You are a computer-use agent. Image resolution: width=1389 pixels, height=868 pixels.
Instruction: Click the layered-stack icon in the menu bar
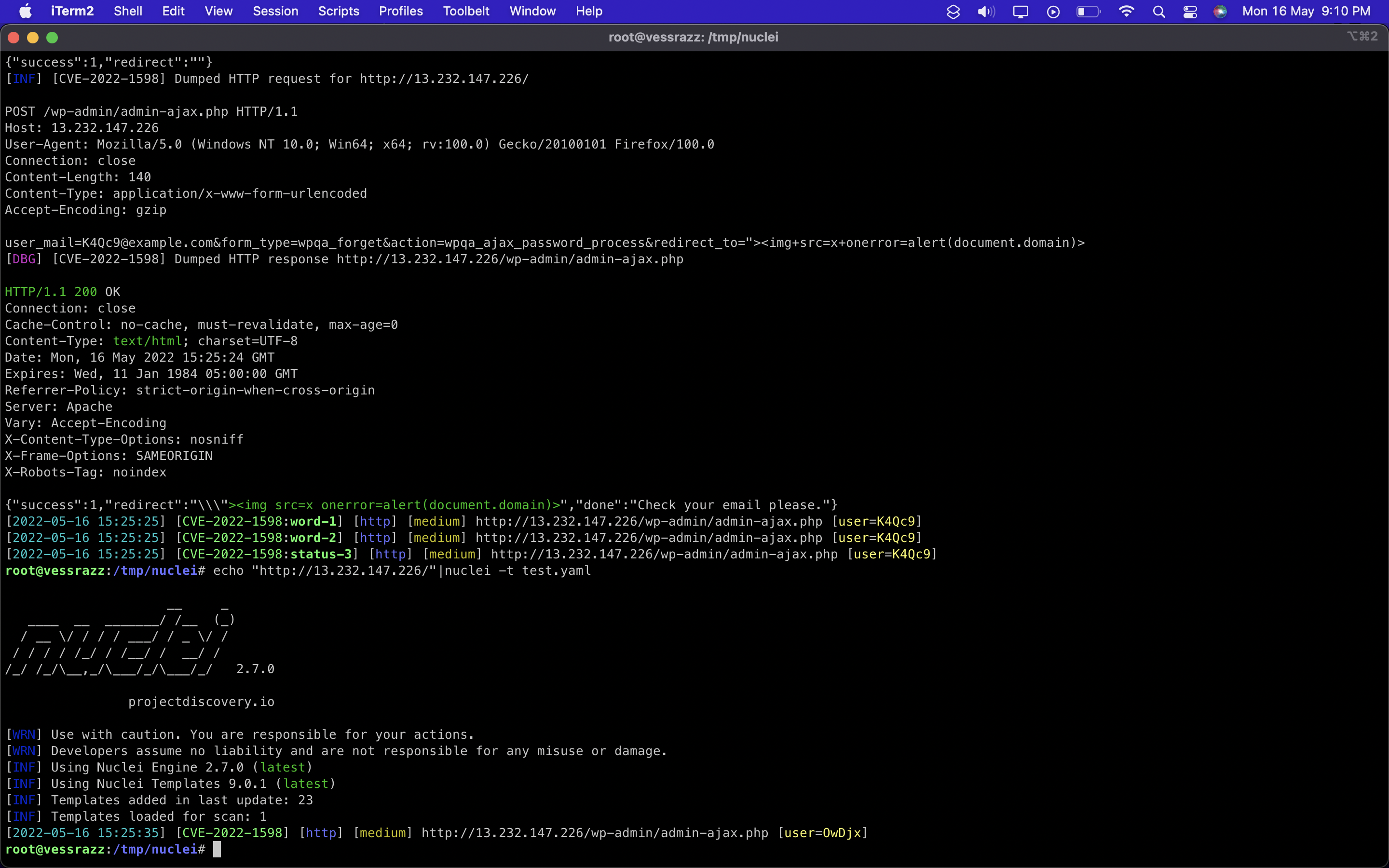pos(953,12)
